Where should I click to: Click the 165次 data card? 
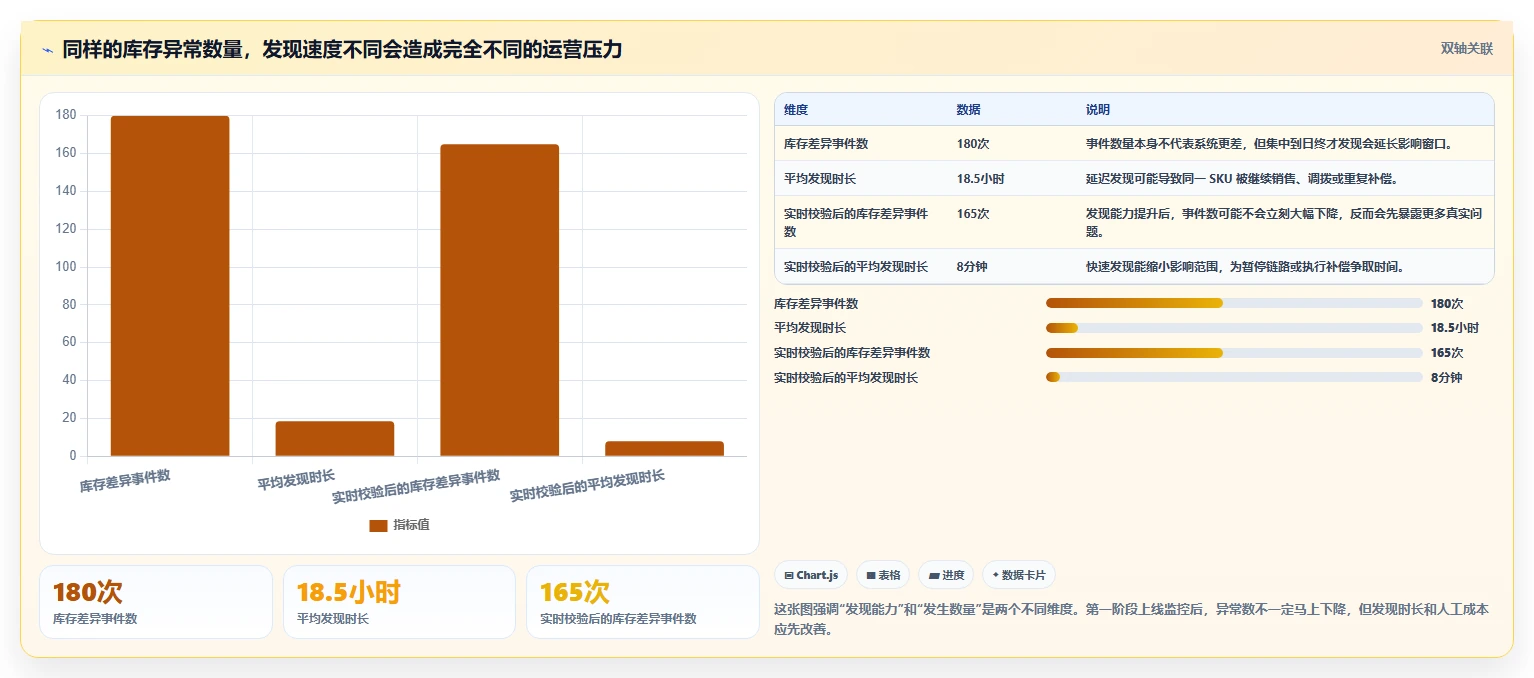click(643, 602)
